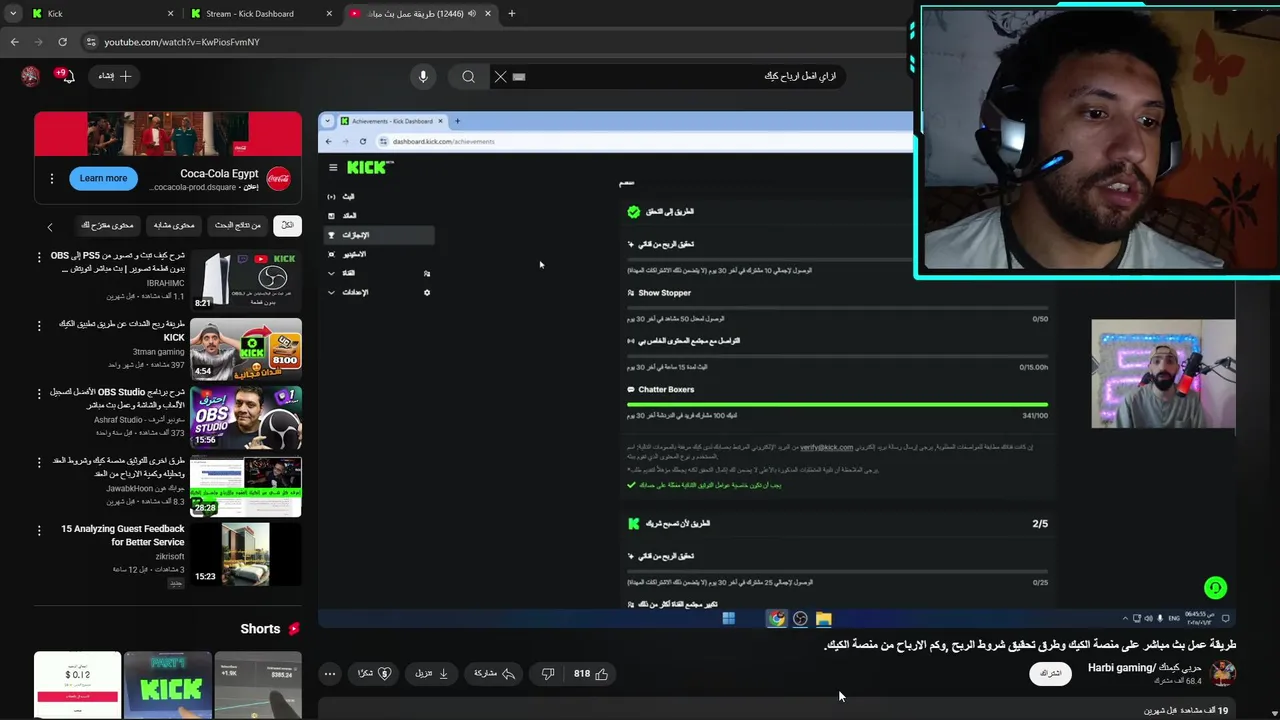Open options menu for PS5 OBS video
The image size is (1280, 720).
40,258
